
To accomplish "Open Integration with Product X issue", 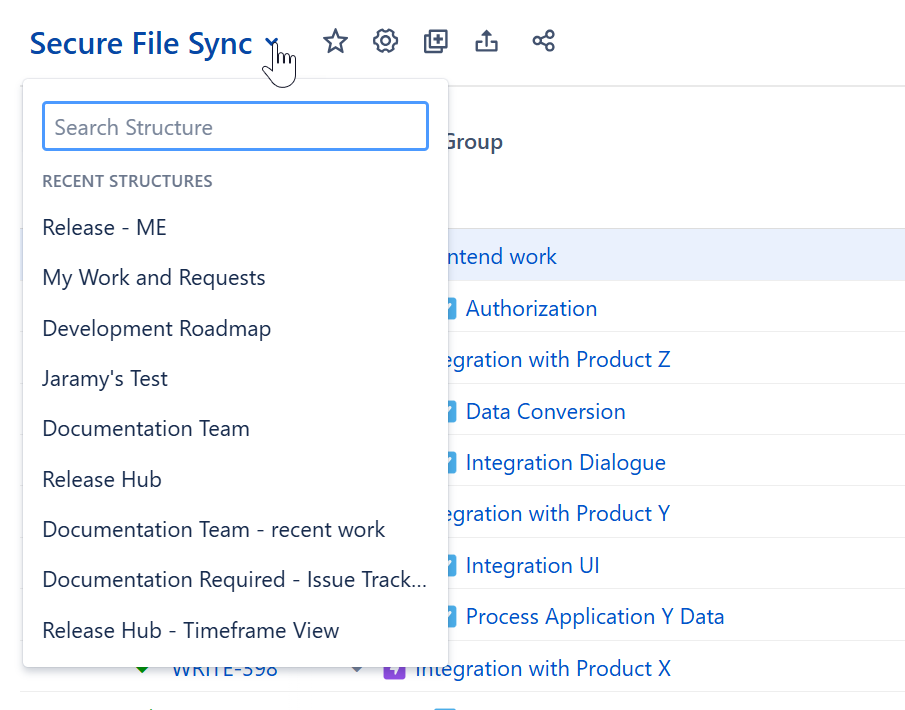I will pyautogui.click(x=589, y=668).
